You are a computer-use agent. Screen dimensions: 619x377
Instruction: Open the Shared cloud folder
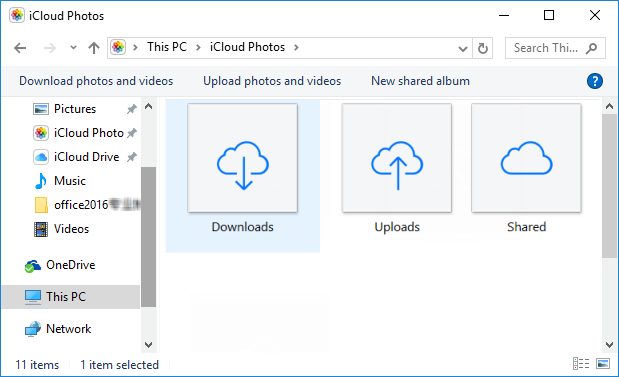tap(526, 169)
